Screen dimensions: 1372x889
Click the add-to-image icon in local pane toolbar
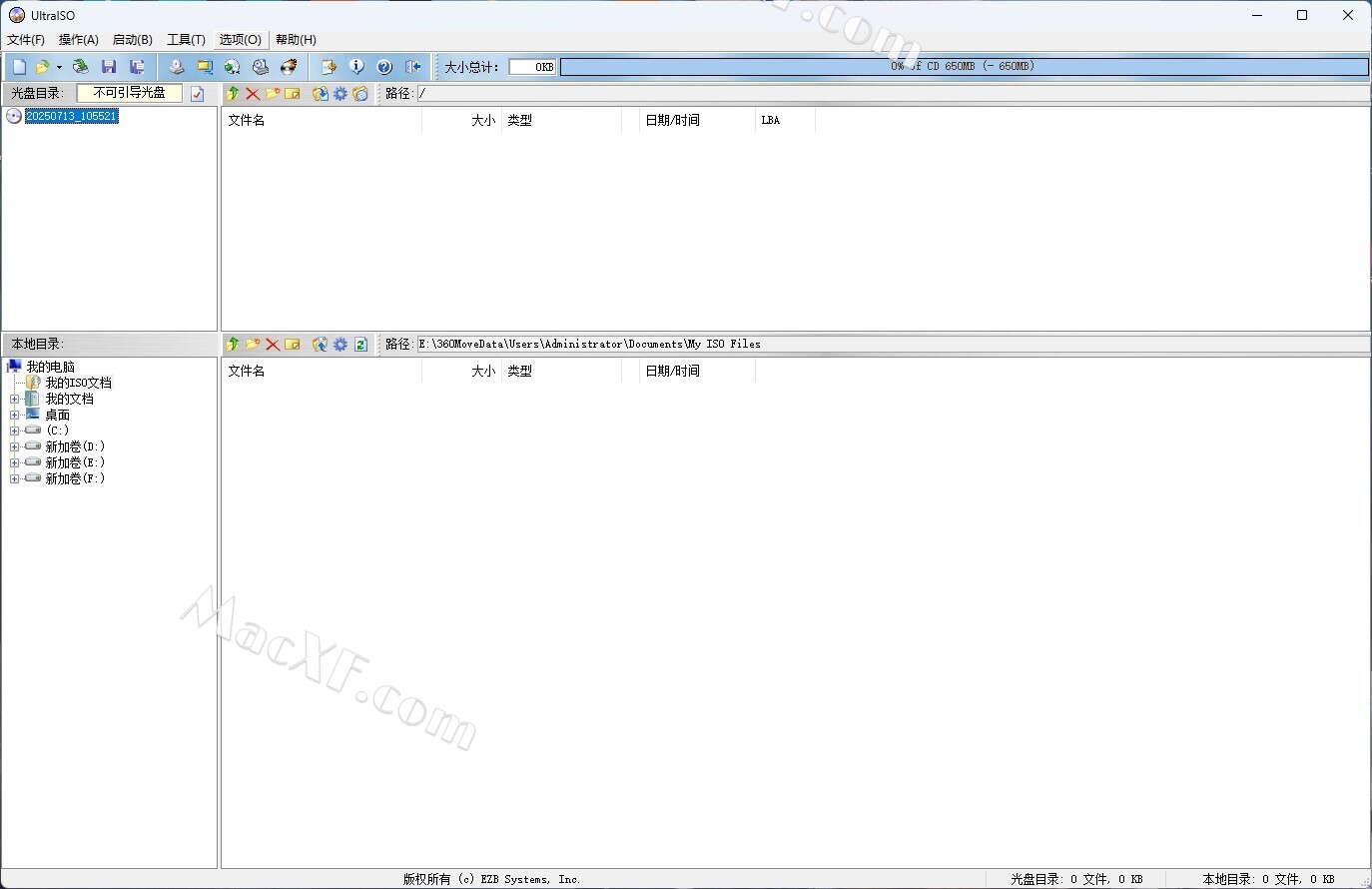pyautogui.click(x=321, y=344)
